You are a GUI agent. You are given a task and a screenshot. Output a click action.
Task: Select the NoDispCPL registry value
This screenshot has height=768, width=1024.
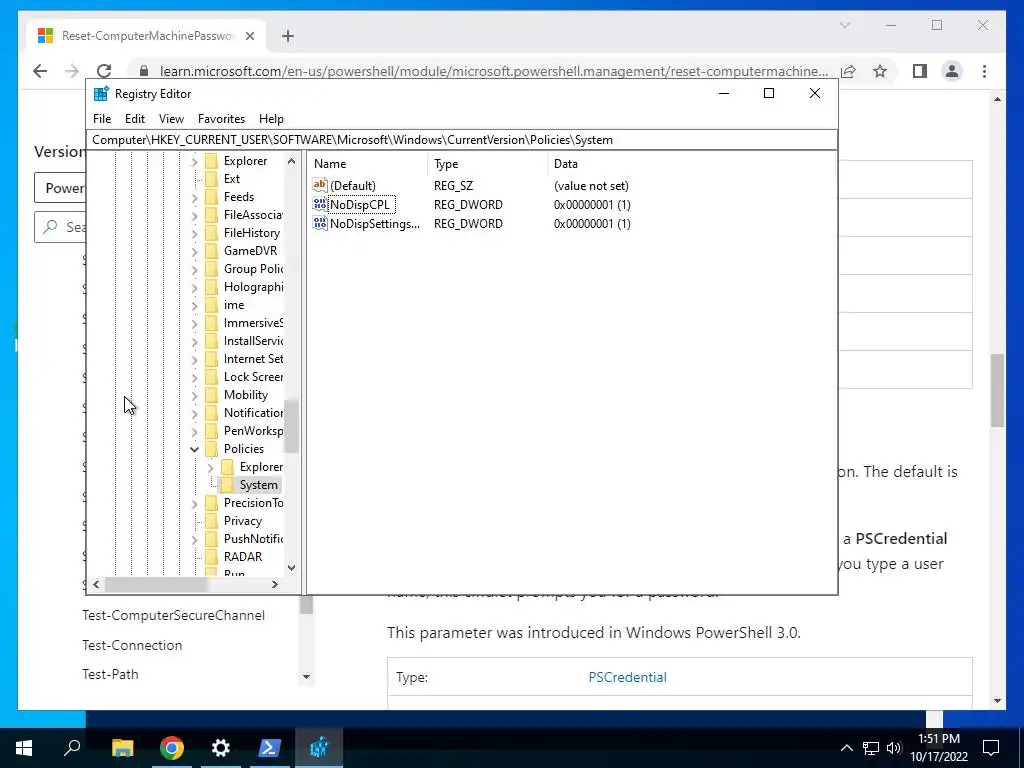click(x=360, y=204)
